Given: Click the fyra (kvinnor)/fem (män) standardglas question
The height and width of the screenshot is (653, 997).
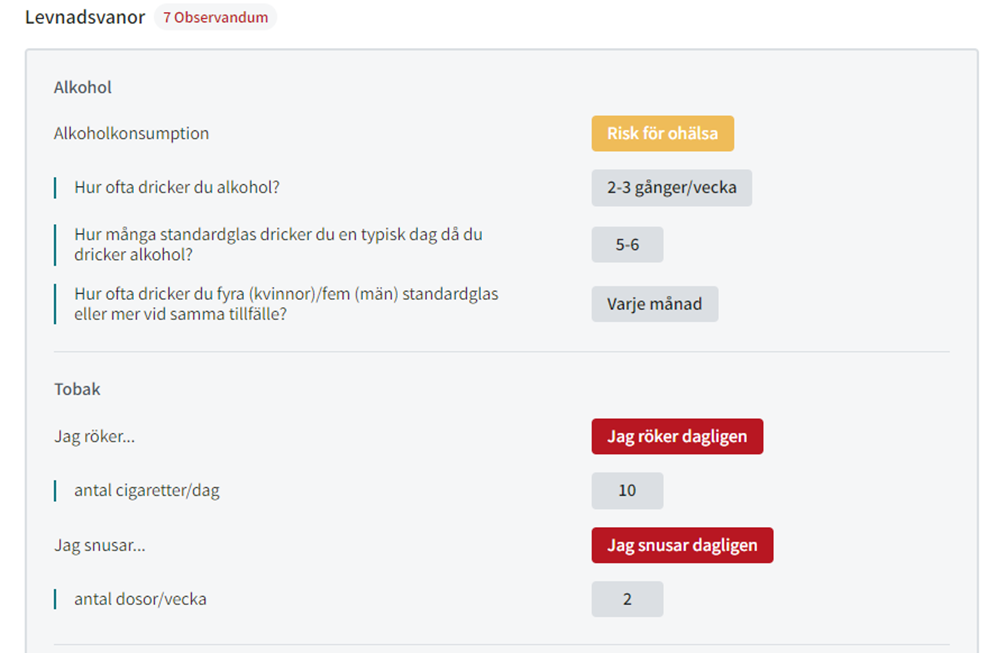Looking at the screenshot, I should coord(286,304).
